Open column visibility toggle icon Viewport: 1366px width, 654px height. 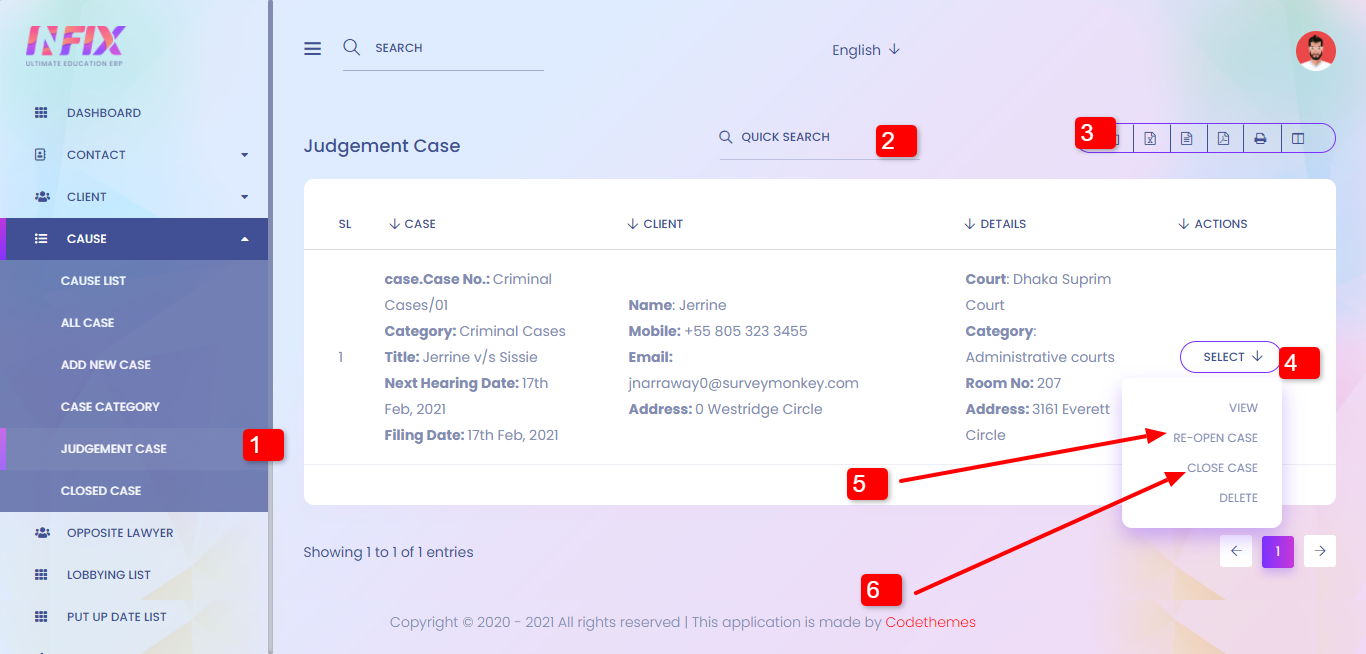click(1298, 138)
